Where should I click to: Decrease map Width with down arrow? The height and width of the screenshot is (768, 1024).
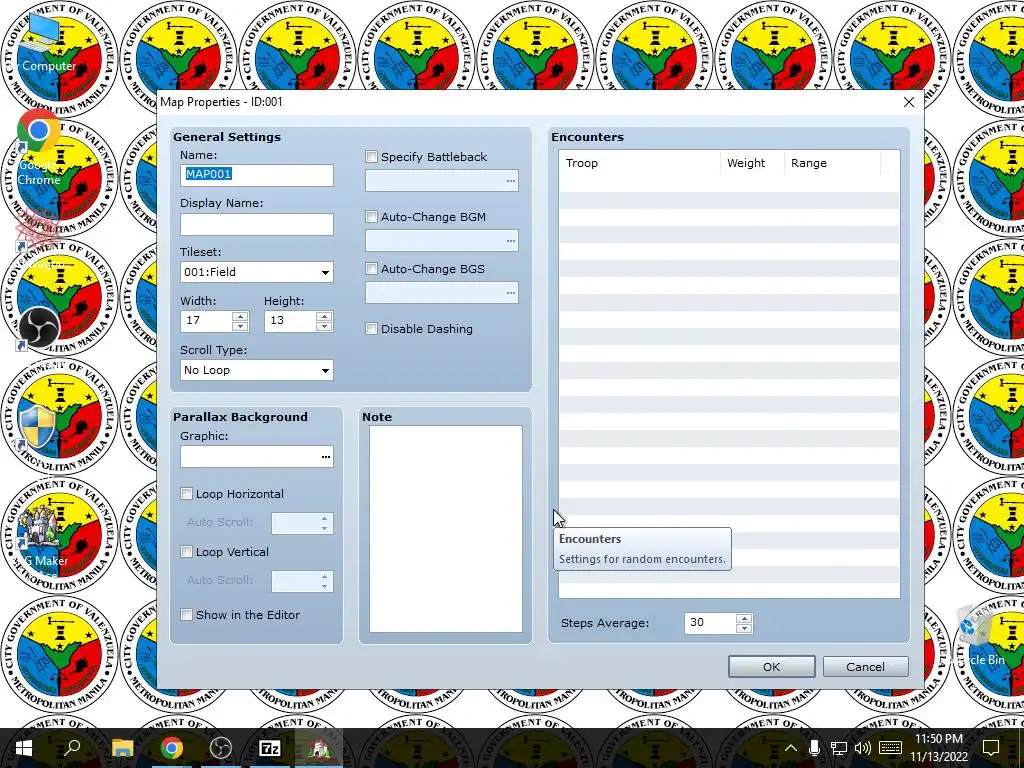(240, 325)
